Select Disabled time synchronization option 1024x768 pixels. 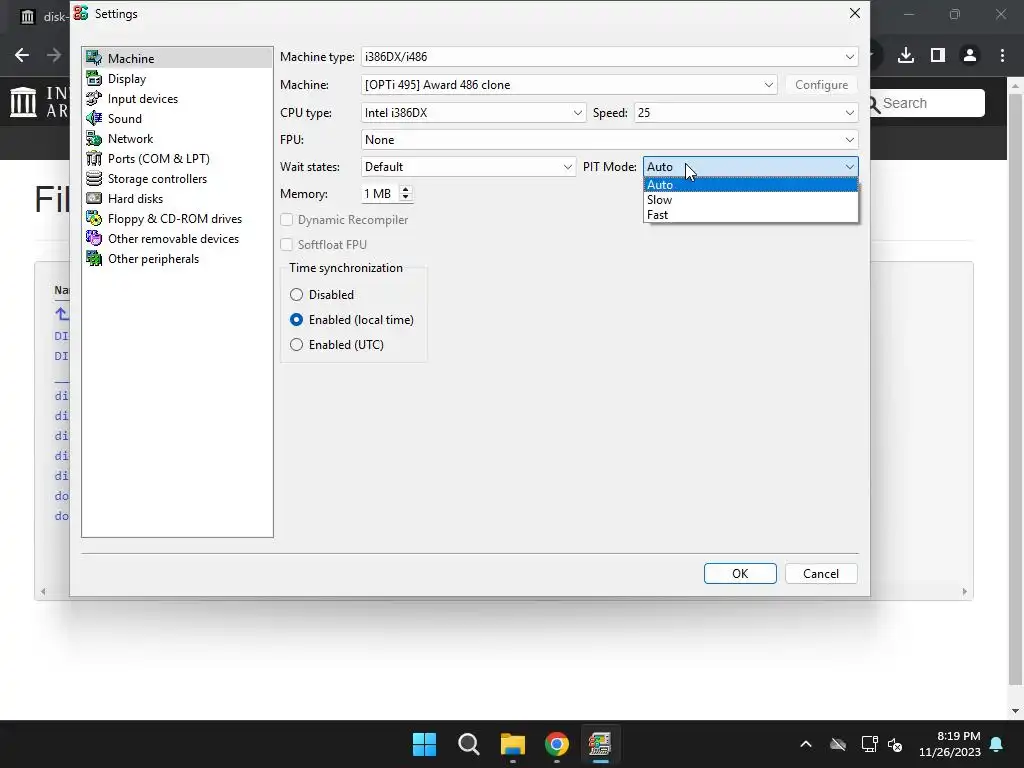(296, 295)
